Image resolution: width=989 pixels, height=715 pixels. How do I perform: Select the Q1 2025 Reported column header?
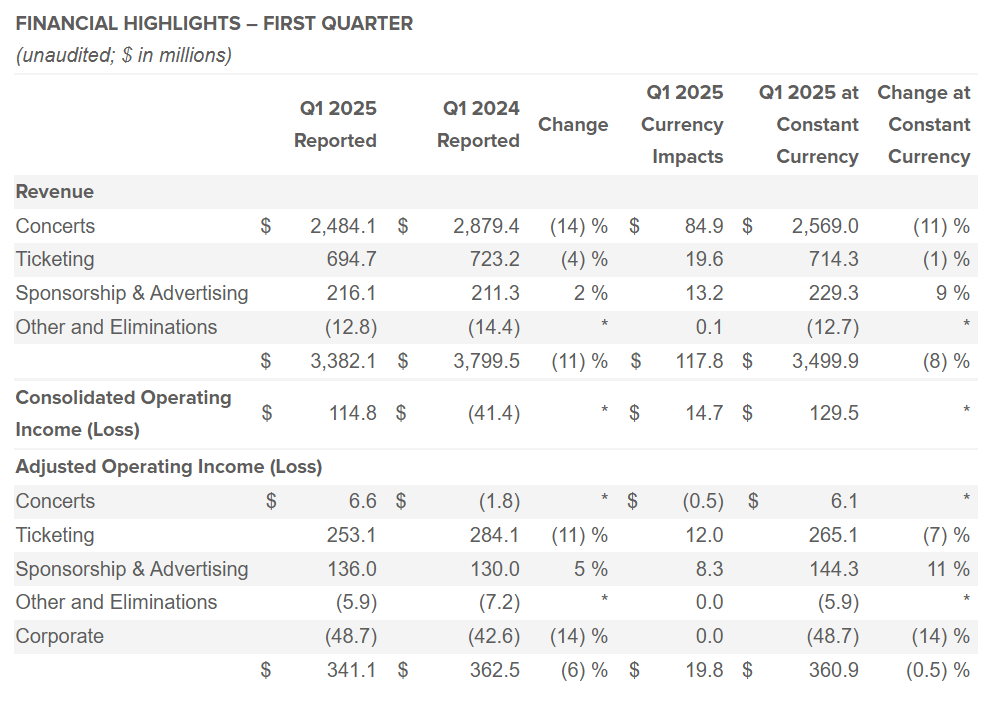click(335, 125)
